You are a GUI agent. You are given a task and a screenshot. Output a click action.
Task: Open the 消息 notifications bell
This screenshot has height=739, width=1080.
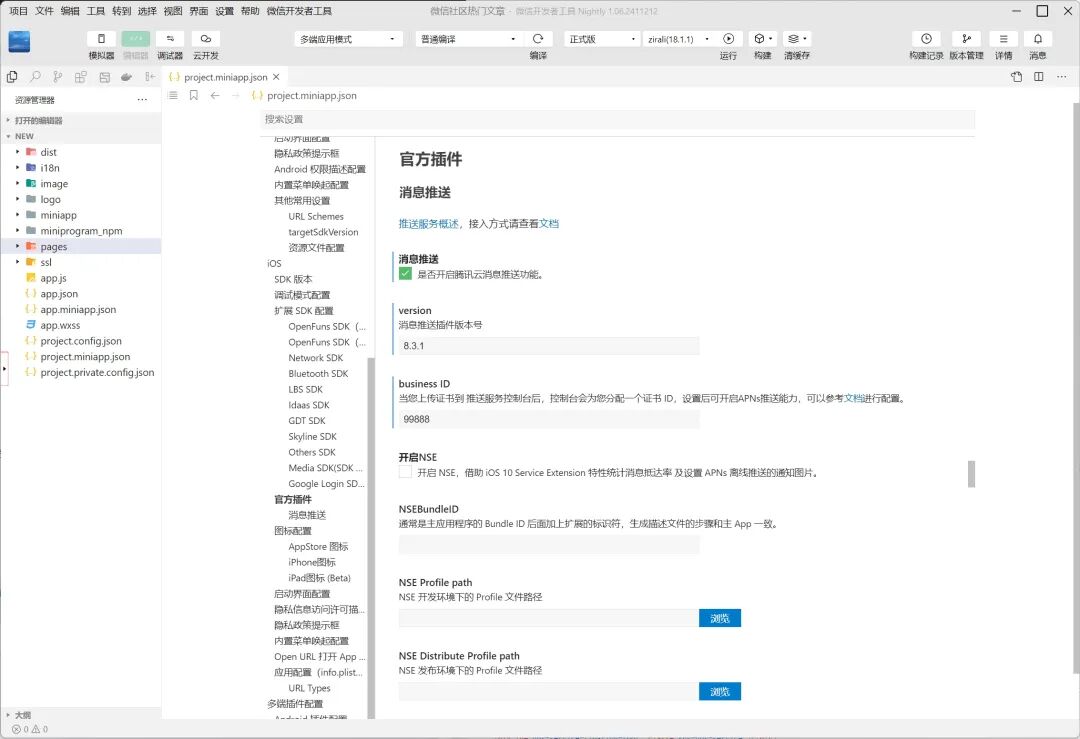click(x=1038, y=39)
